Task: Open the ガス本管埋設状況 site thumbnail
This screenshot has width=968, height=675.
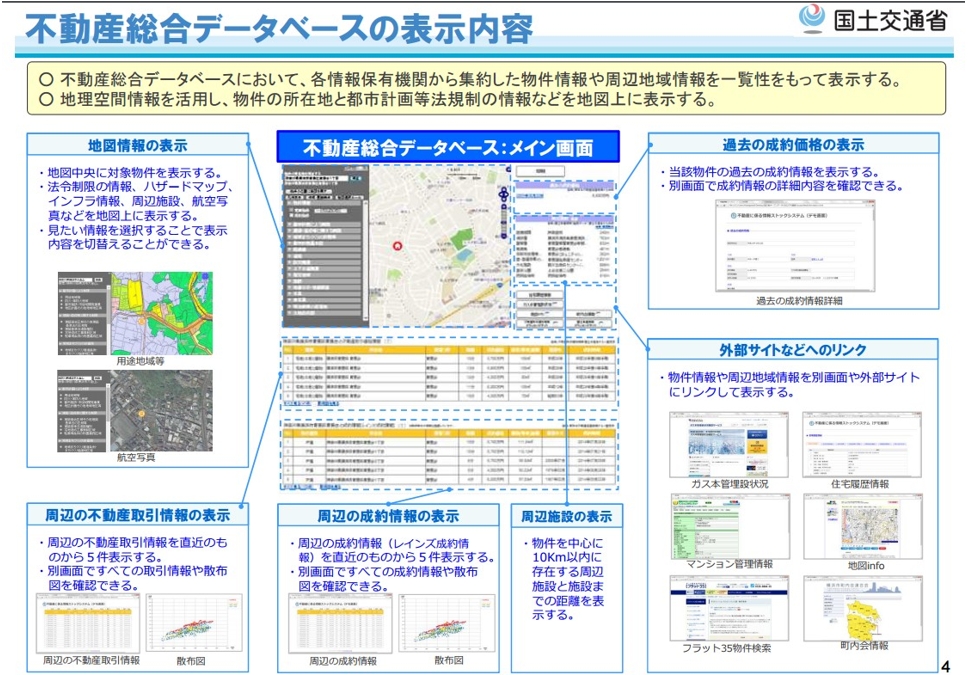Action: tap(728, 445)
